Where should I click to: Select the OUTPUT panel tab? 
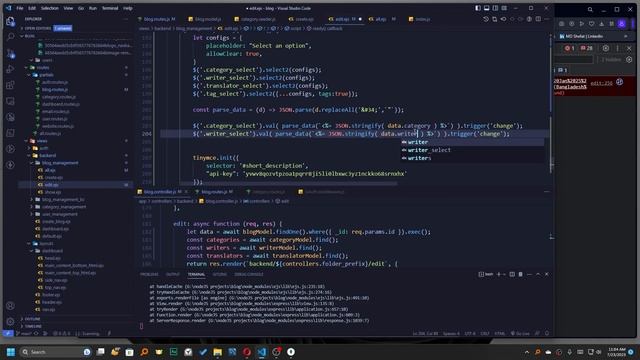(x=173, y=274)
